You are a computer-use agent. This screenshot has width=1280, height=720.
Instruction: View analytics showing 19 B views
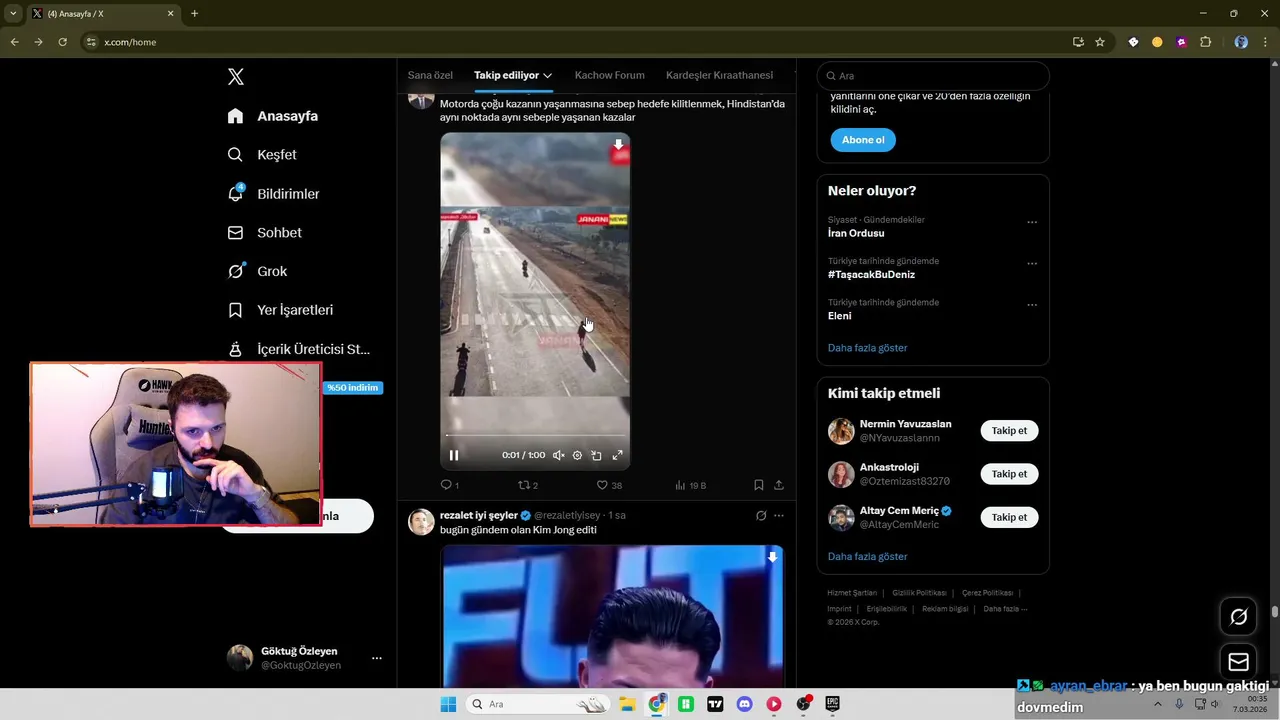click(690, 485)
